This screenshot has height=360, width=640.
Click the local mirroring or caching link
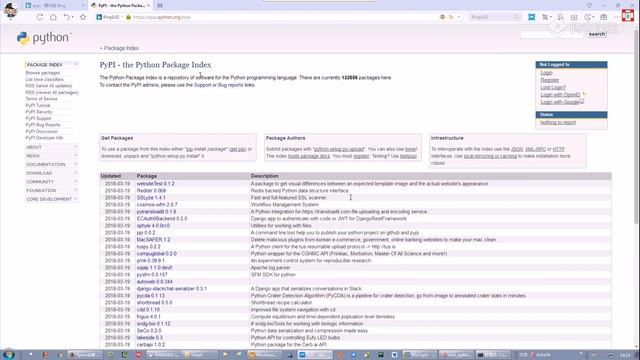[x=490, y=156]
